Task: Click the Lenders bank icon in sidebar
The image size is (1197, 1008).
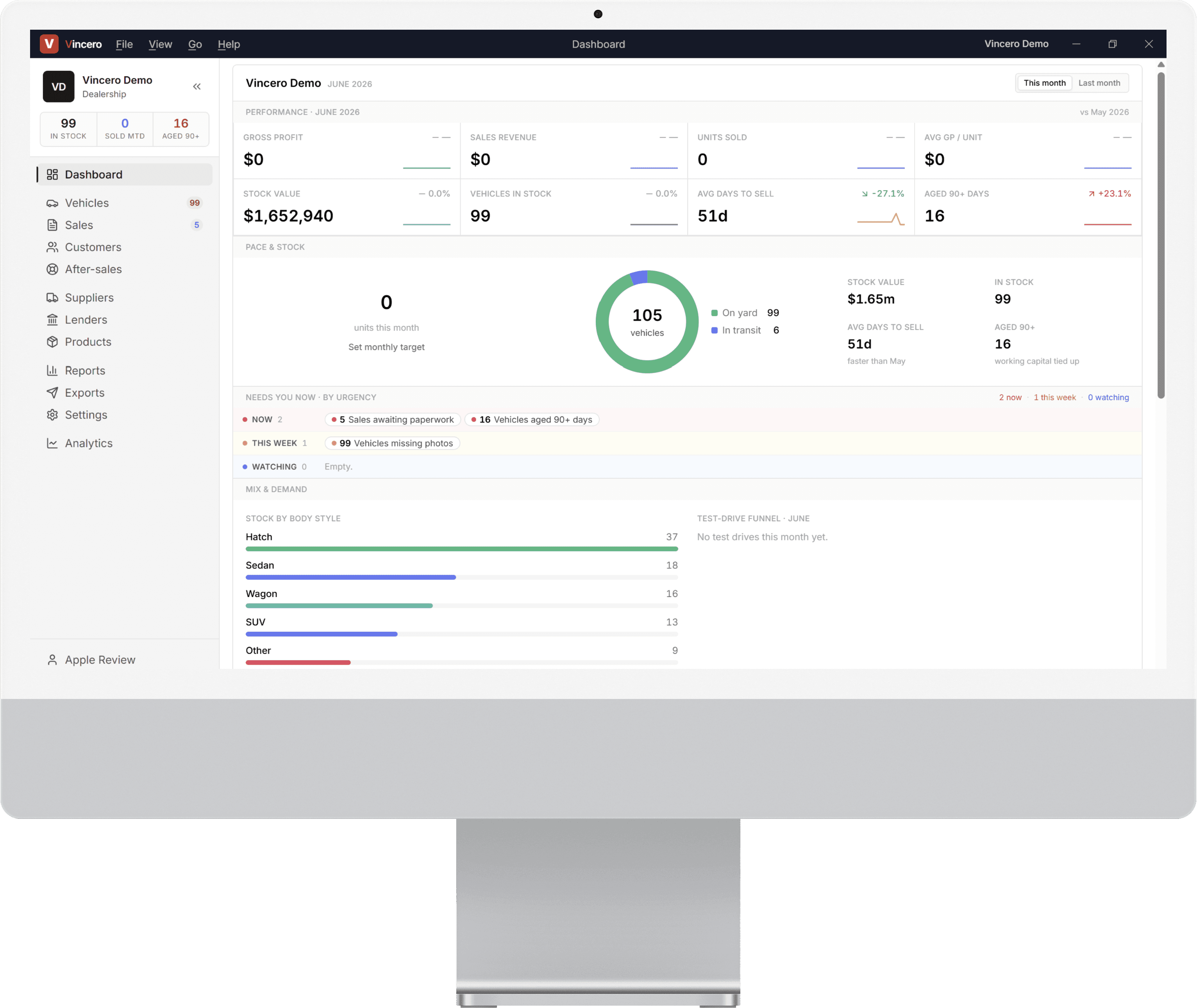Action: [52, 320]
